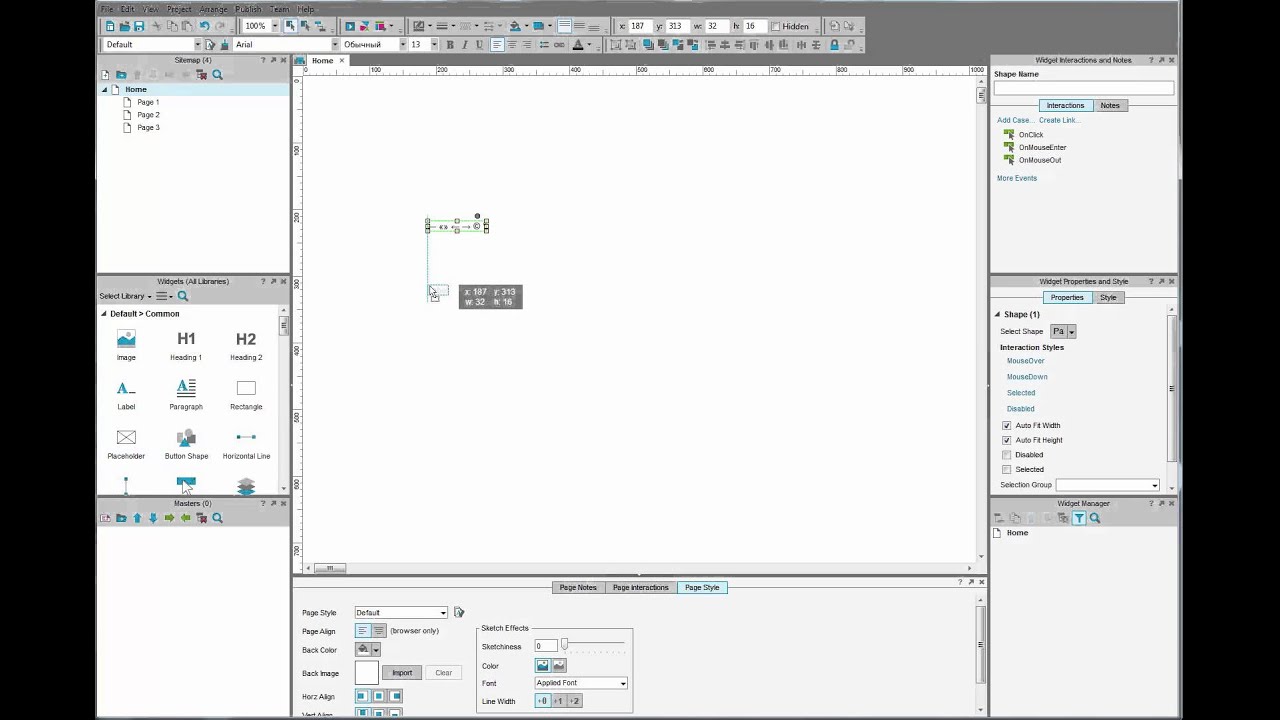Click the MouseOver interaction style link
This screenshot has height=720, width=1280.
click(1025, 361)
